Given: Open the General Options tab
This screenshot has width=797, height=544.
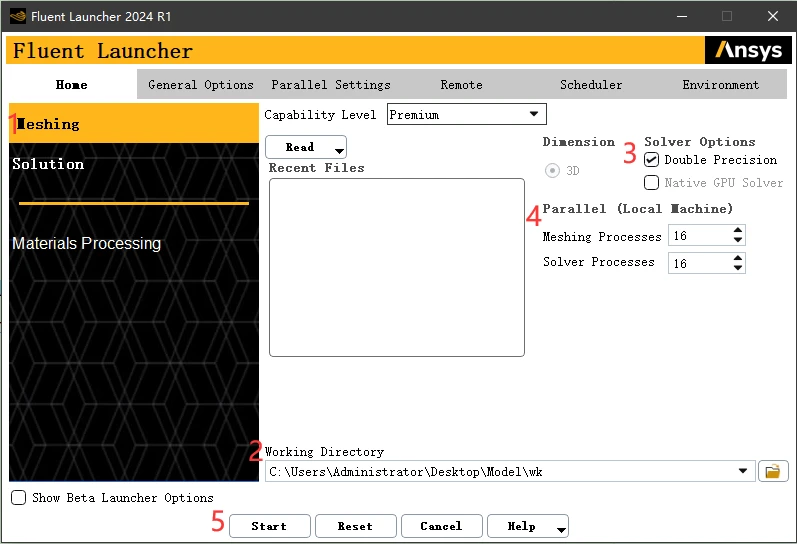Looking at the screenshot, I should 201,84.
